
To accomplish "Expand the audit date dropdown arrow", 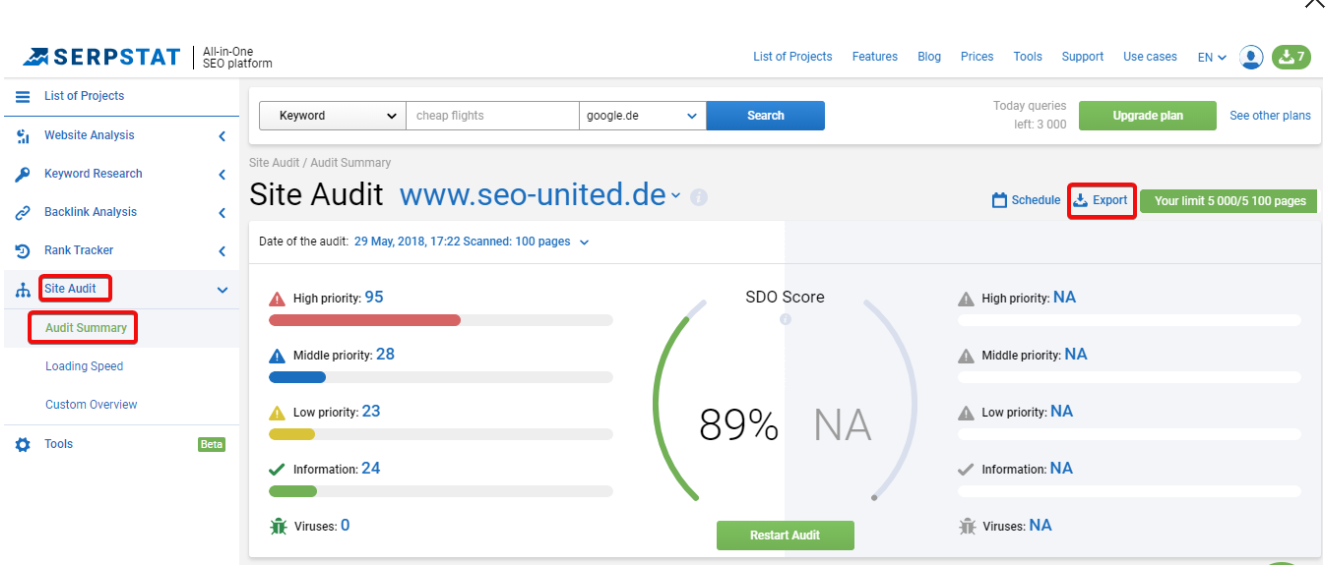I will click(584, 242).
